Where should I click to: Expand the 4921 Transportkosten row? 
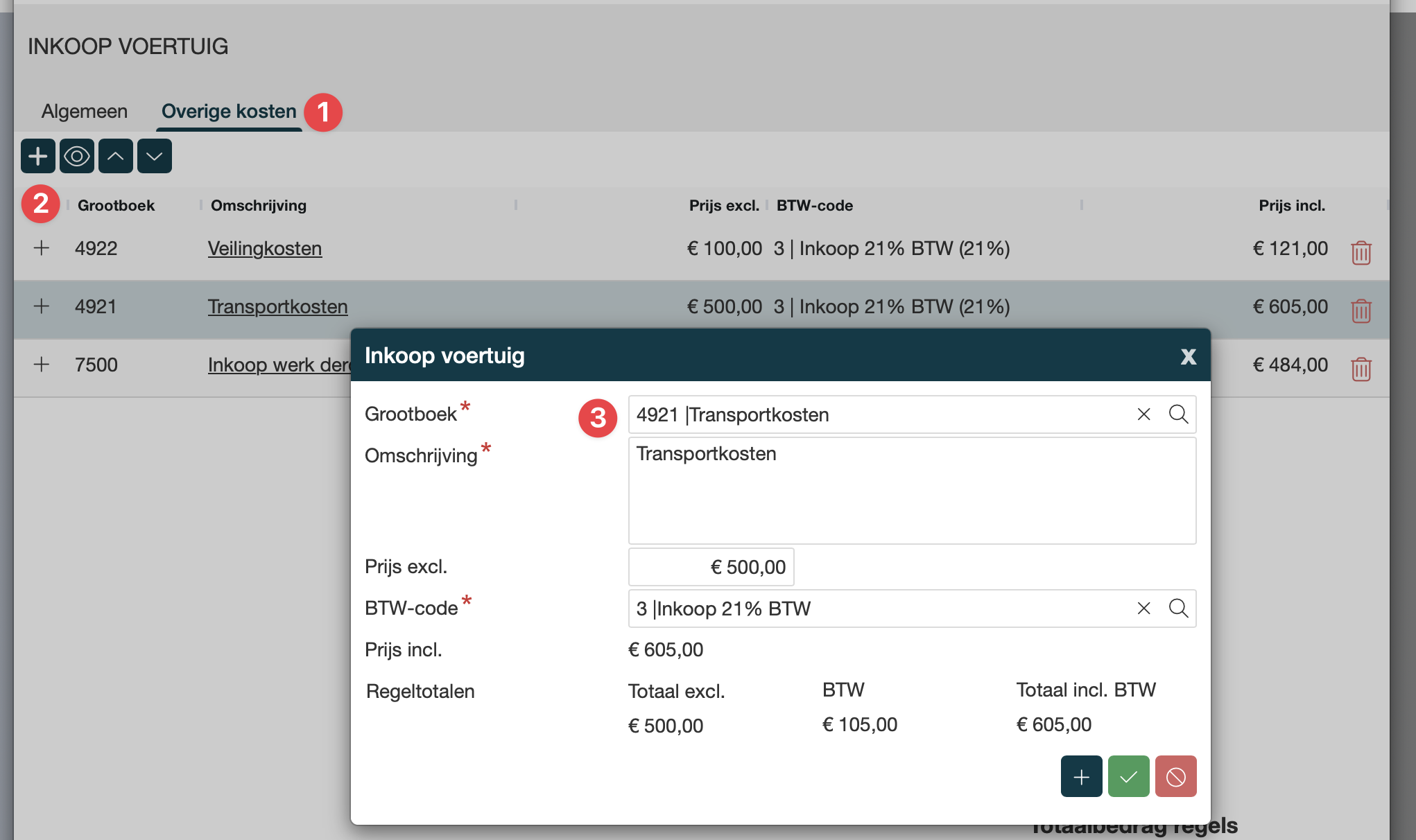[x=42, y=306]
